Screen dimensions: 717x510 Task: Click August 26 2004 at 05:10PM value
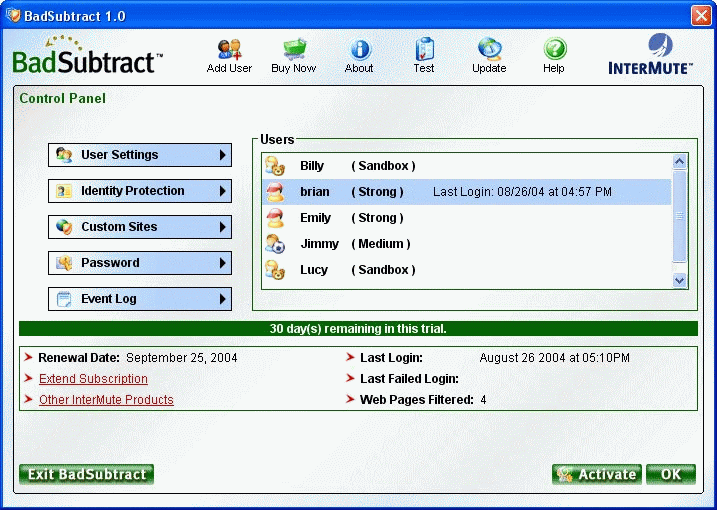click(x=554, y=358)
